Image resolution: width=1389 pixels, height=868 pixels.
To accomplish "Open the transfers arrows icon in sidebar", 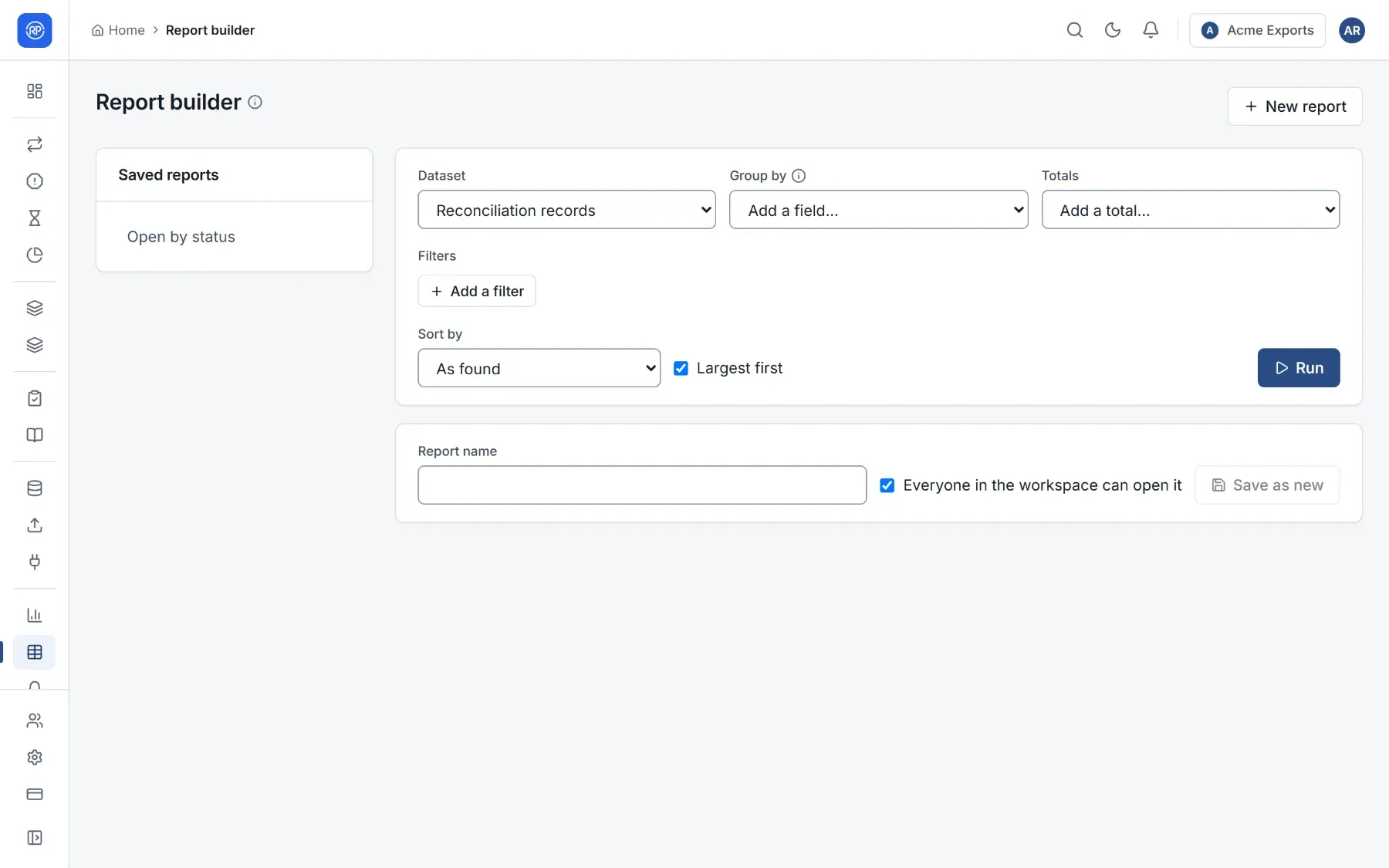I will (x=34, y=144).
